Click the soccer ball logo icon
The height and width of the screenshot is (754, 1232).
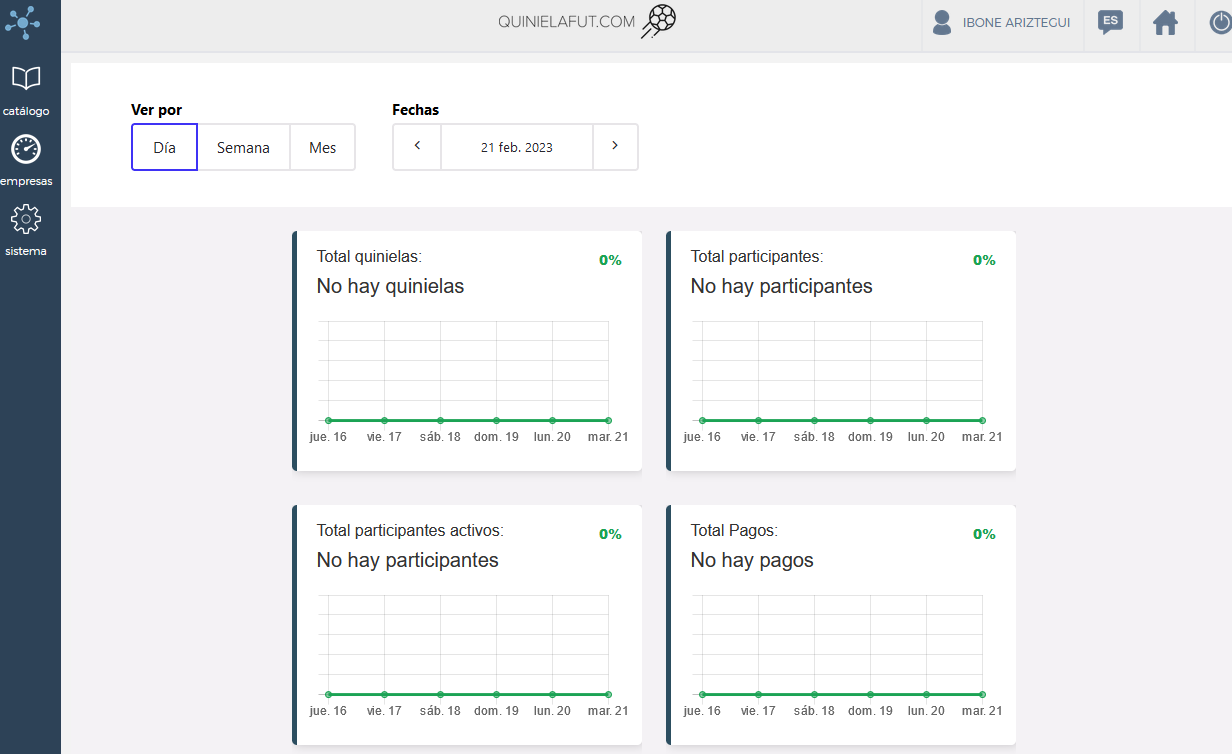tap(659, 21)
